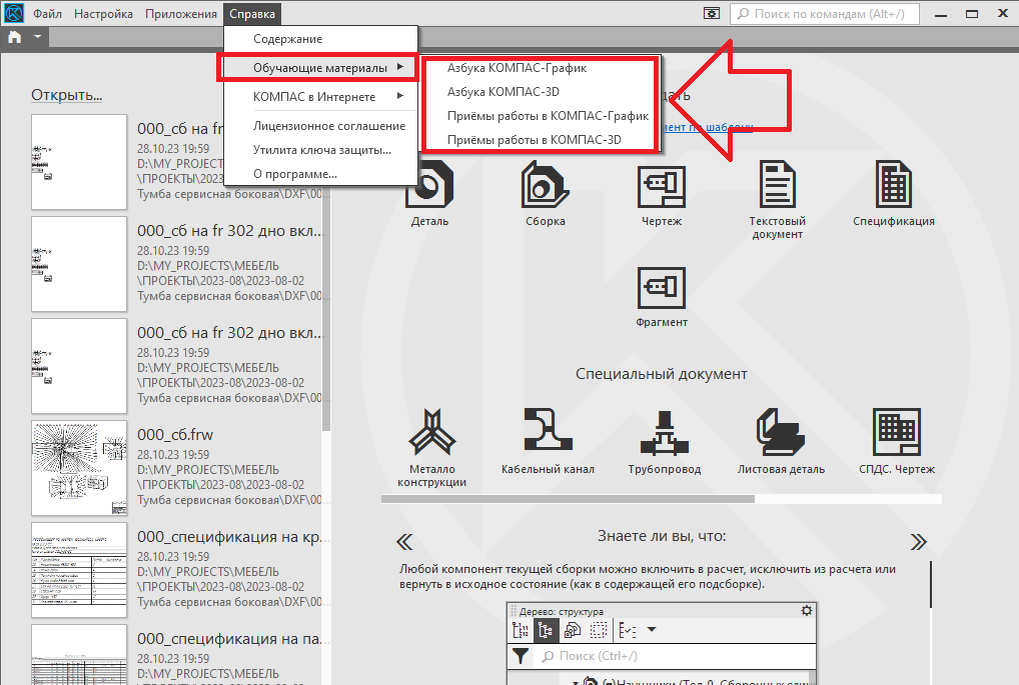
Task: Create a new Фрагмент document
Action: coord(662,296)
